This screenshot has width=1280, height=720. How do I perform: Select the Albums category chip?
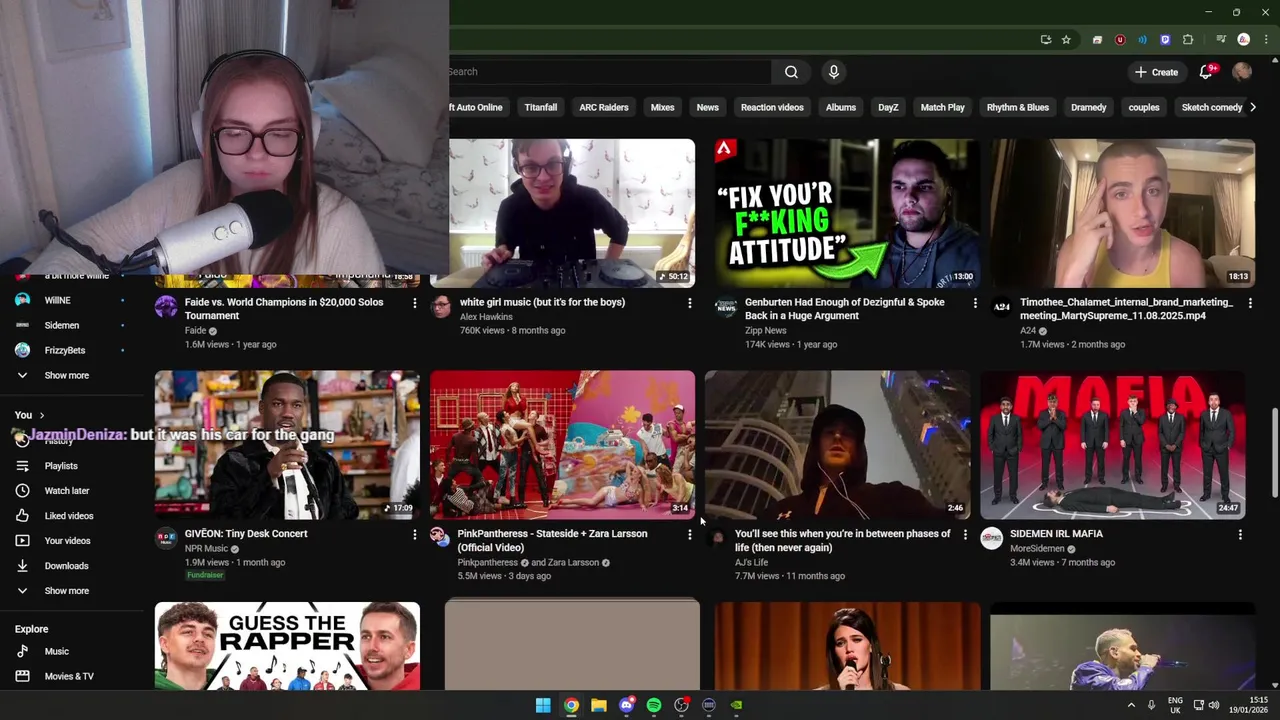point(841,107)
